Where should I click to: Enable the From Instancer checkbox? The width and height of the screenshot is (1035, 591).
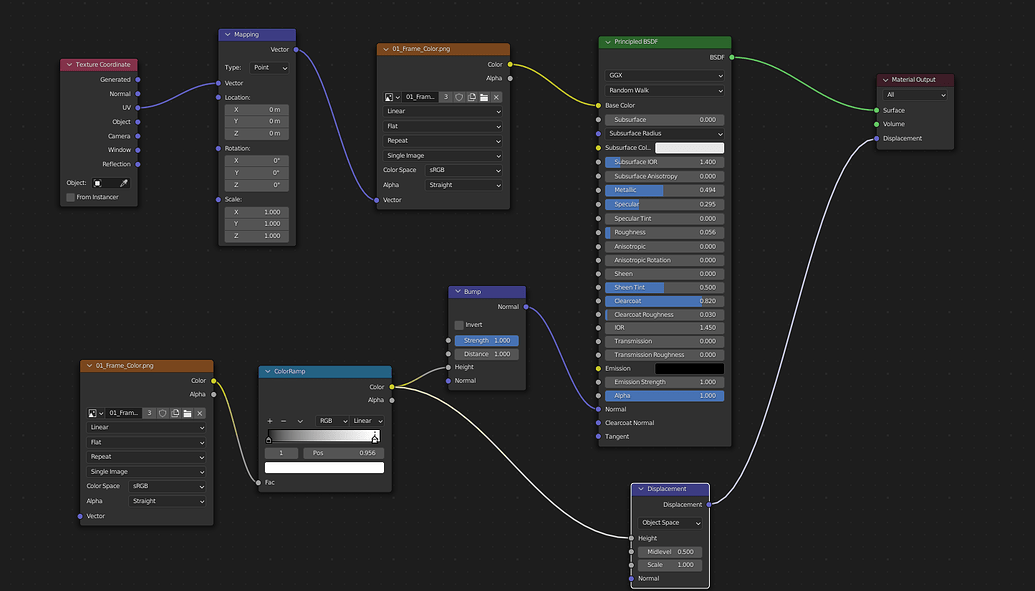coord(71,197)
